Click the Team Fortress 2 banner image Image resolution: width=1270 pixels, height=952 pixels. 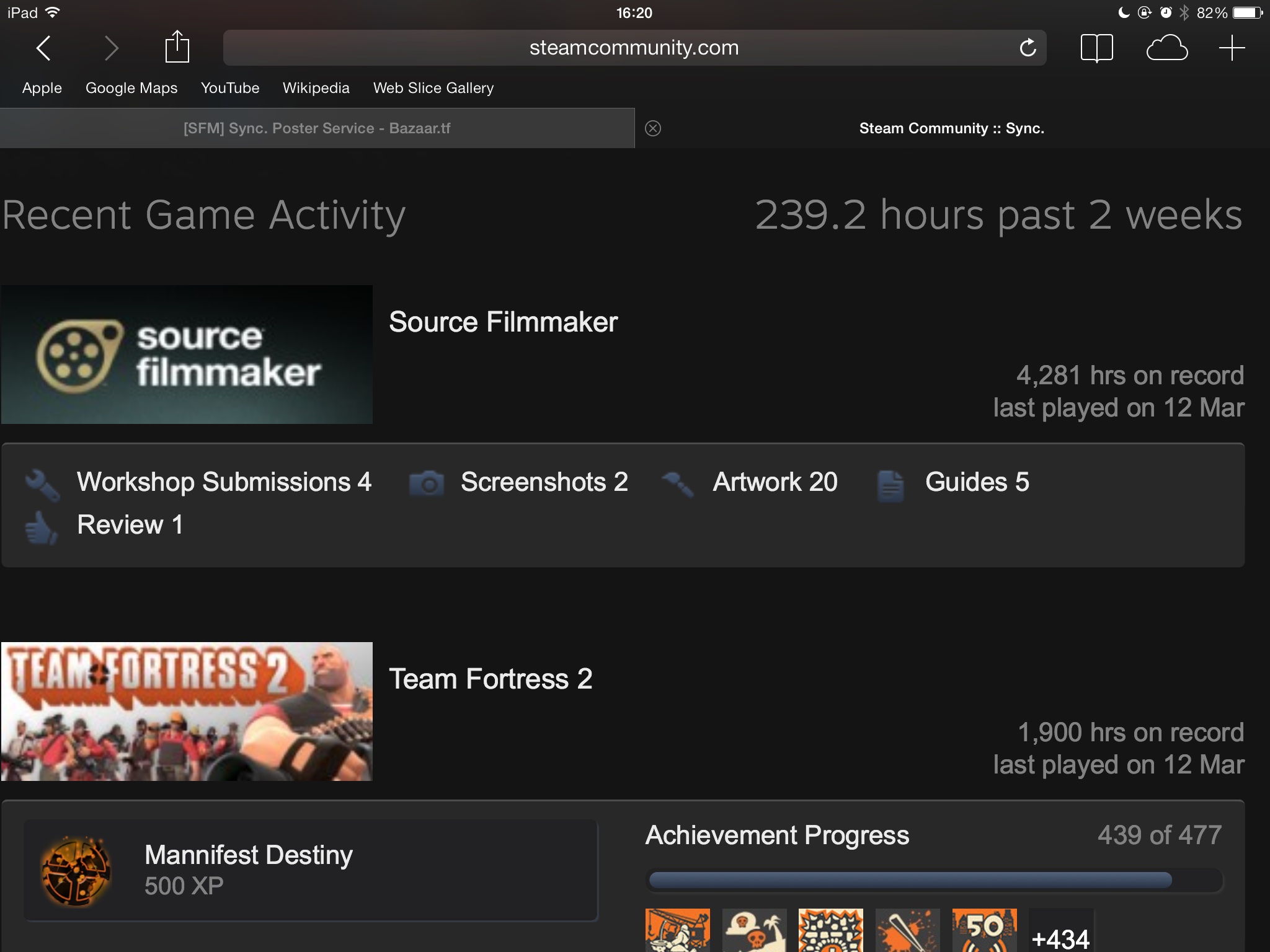(187, 712)
